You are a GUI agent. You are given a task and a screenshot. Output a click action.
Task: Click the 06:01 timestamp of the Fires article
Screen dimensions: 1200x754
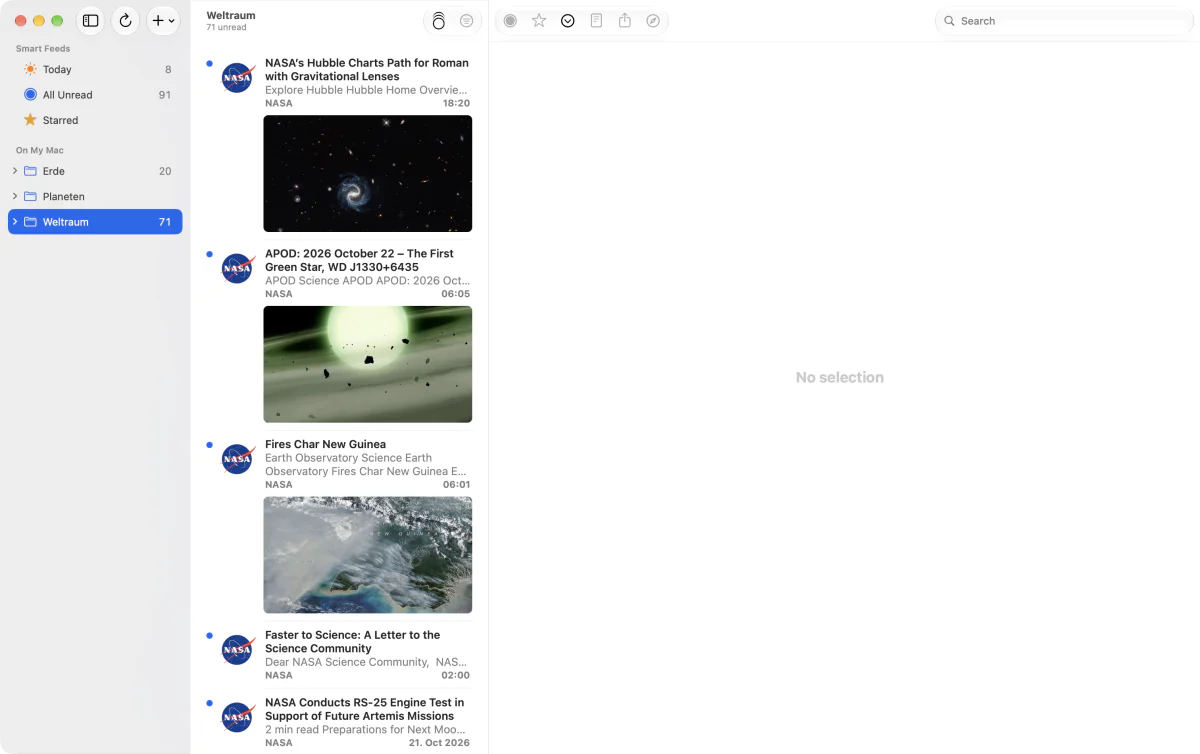(456, 485)
